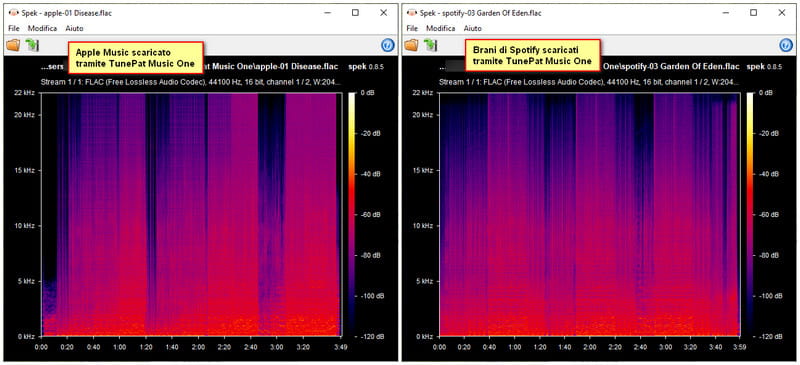Click the spectrogram plot in apple-01 Disease window

[191, 214]
